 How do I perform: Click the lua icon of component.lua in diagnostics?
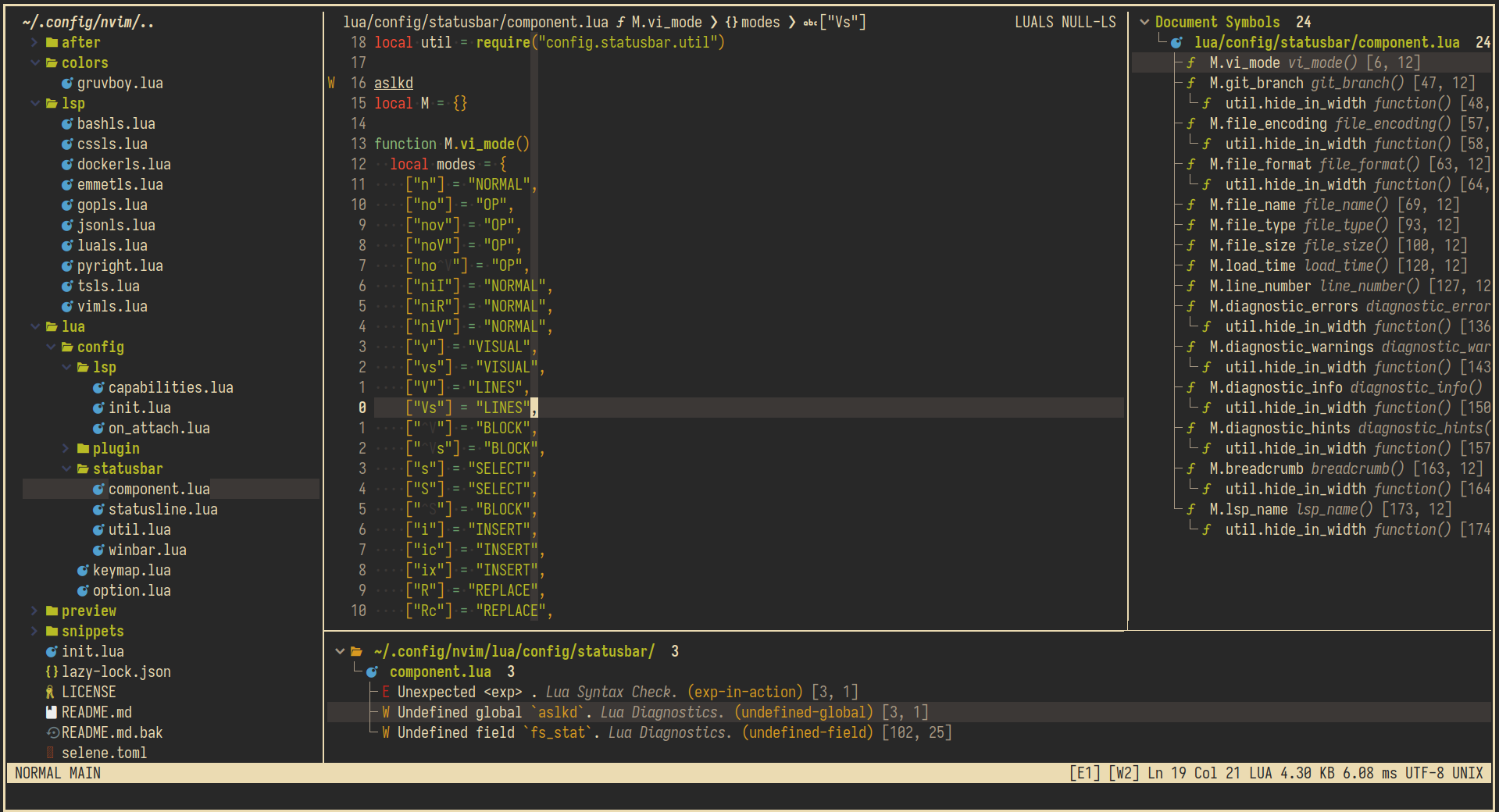click(372, 671)
